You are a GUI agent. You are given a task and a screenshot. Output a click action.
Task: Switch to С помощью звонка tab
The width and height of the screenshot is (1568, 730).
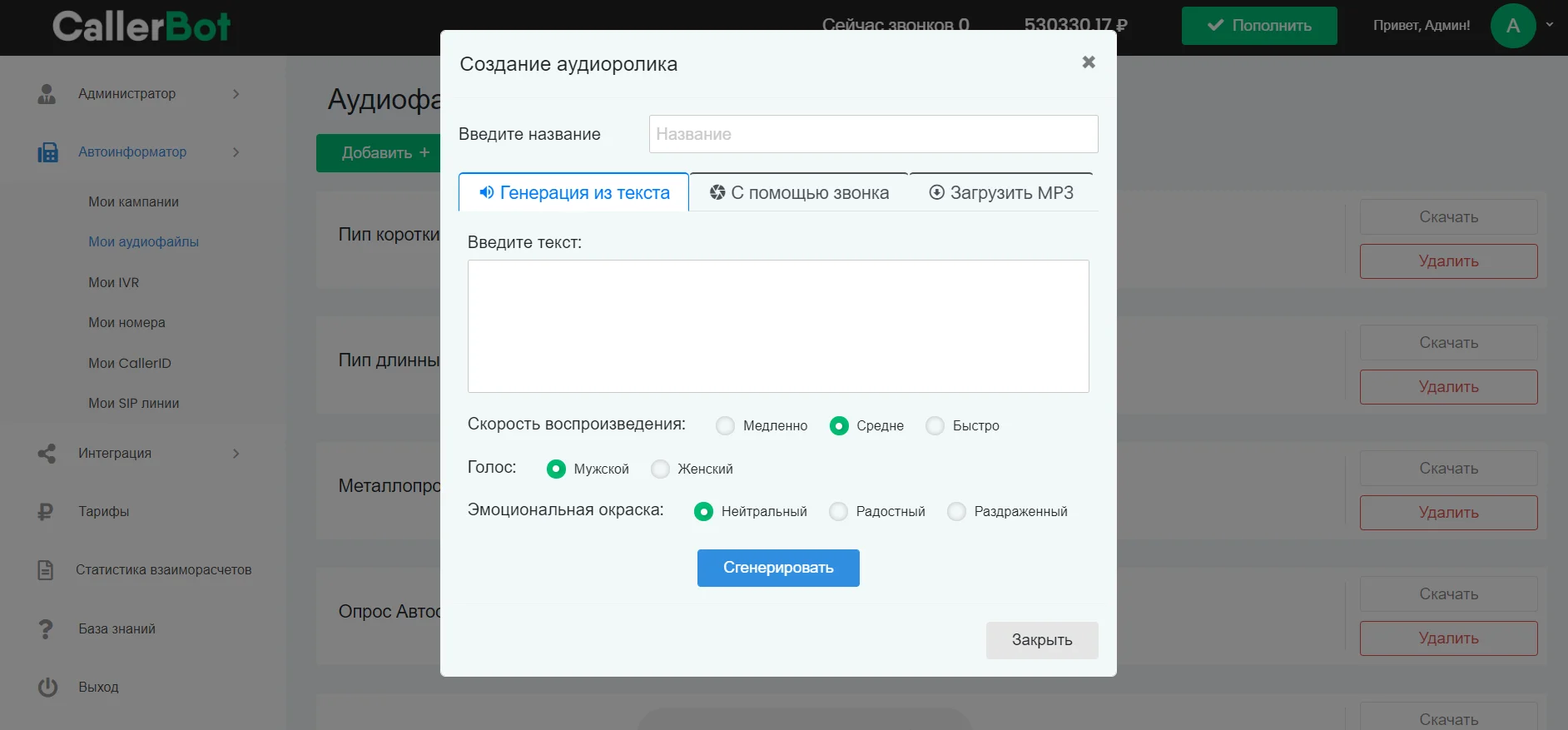click(799, 192)
